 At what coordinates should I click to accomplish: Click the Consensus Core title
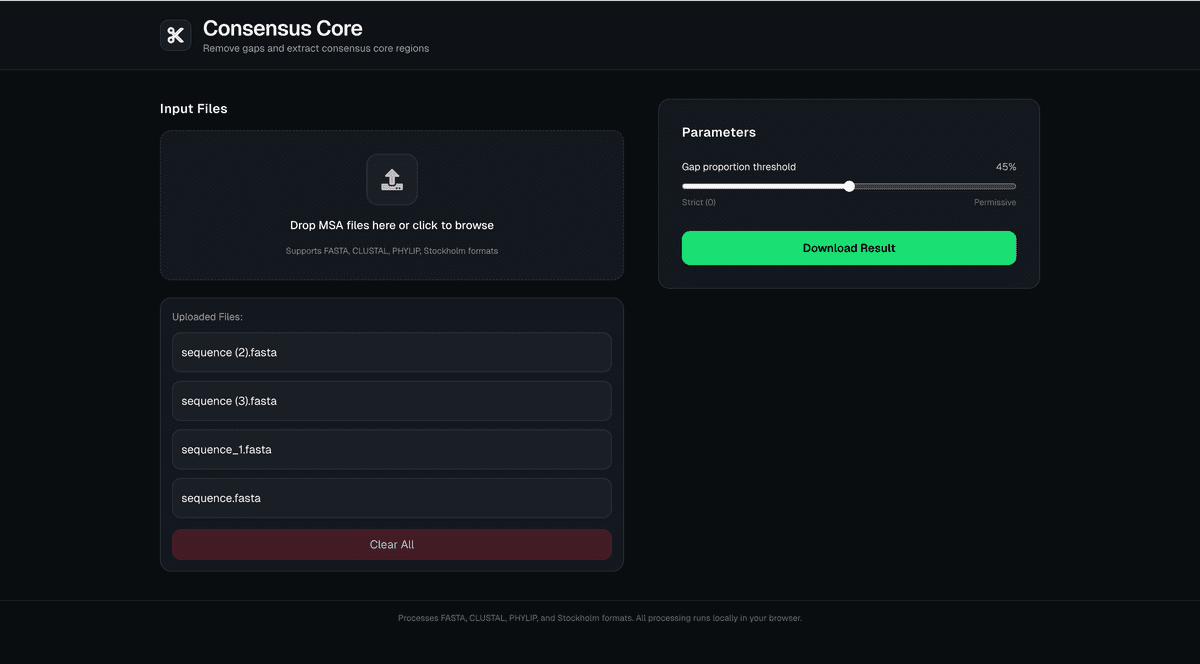(x=282, y=28)
